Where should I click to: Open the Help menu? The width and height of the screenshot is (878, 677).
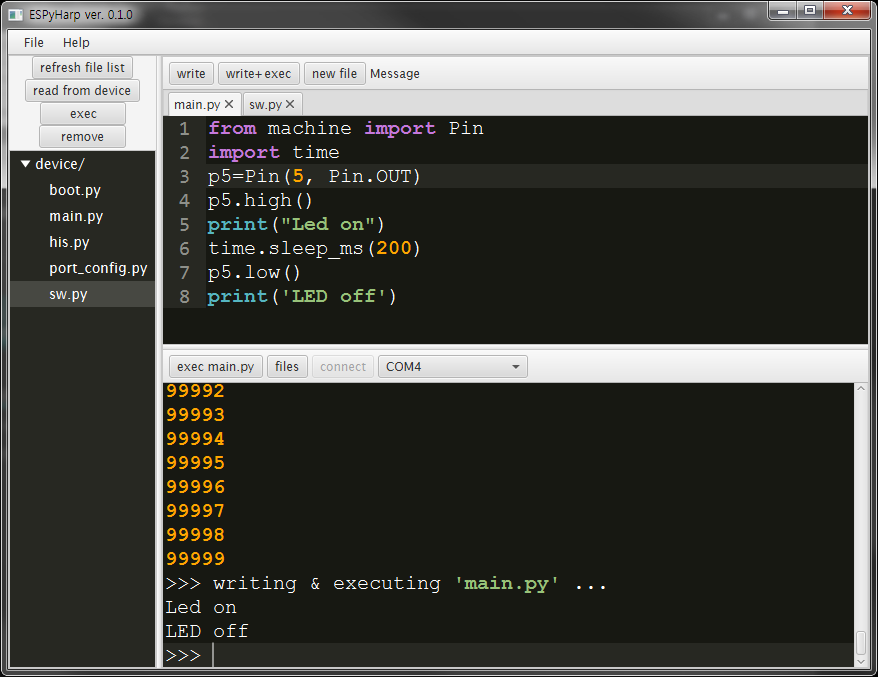click(x=76, y=43)
